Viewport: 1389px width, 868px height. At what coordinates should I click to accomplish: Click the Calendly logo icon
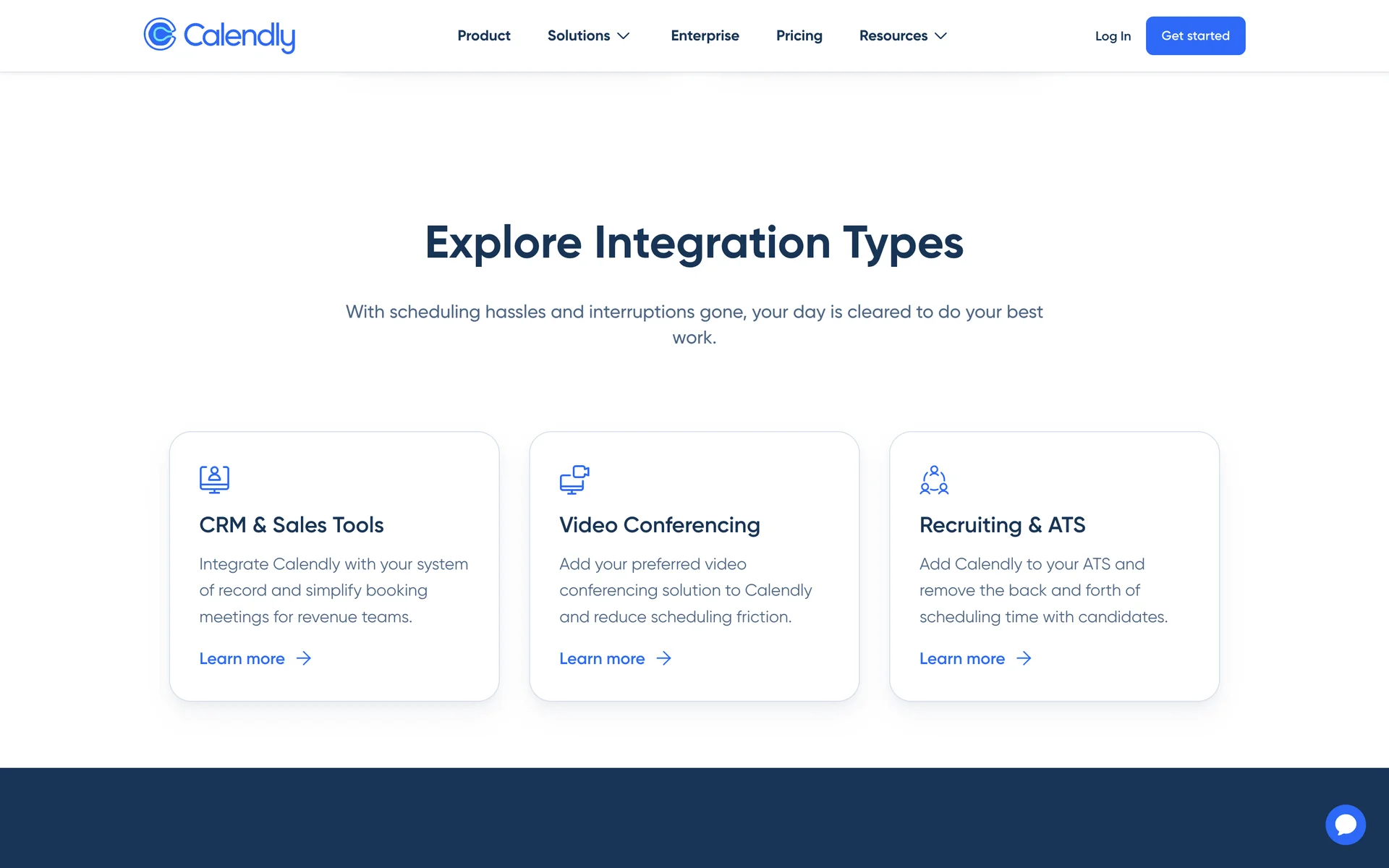click(160, 35)
